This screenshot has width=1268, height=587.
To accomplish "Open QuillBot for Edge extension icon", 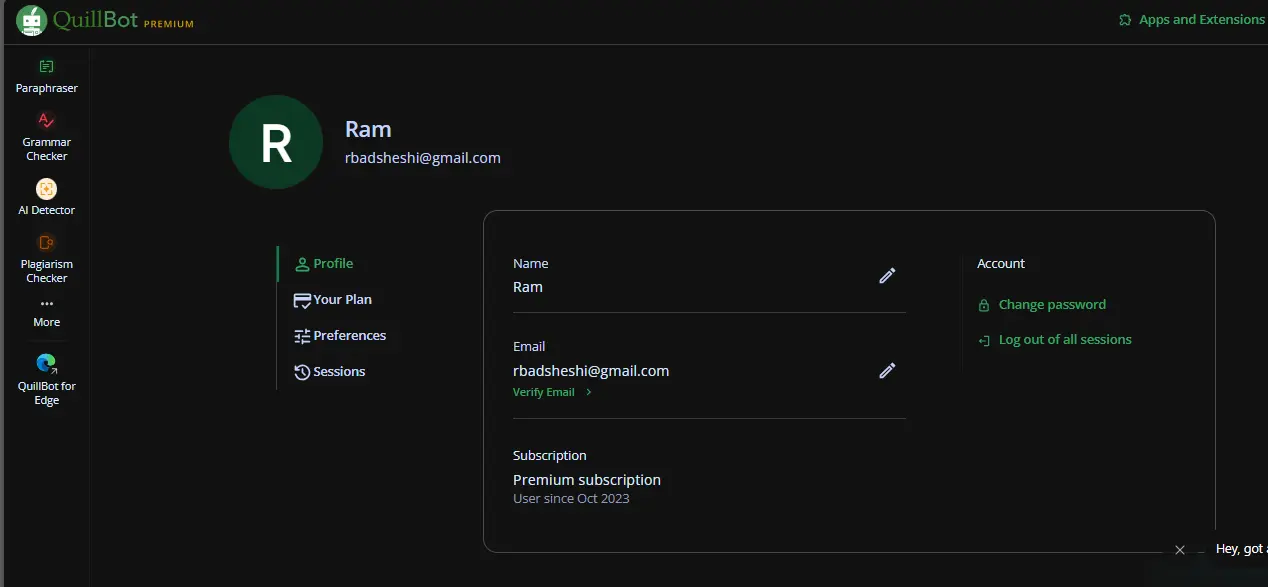I will (46, 364).
